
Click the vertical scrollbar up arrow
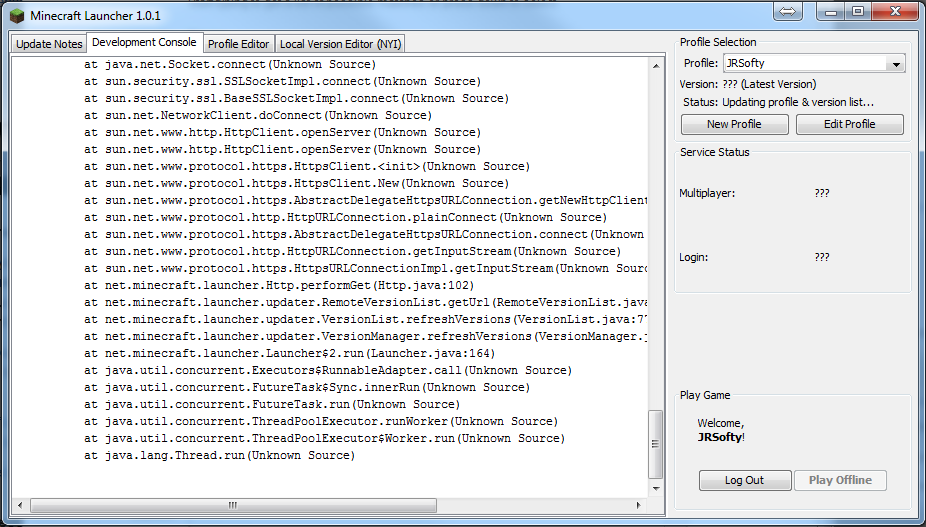point(656,65)
